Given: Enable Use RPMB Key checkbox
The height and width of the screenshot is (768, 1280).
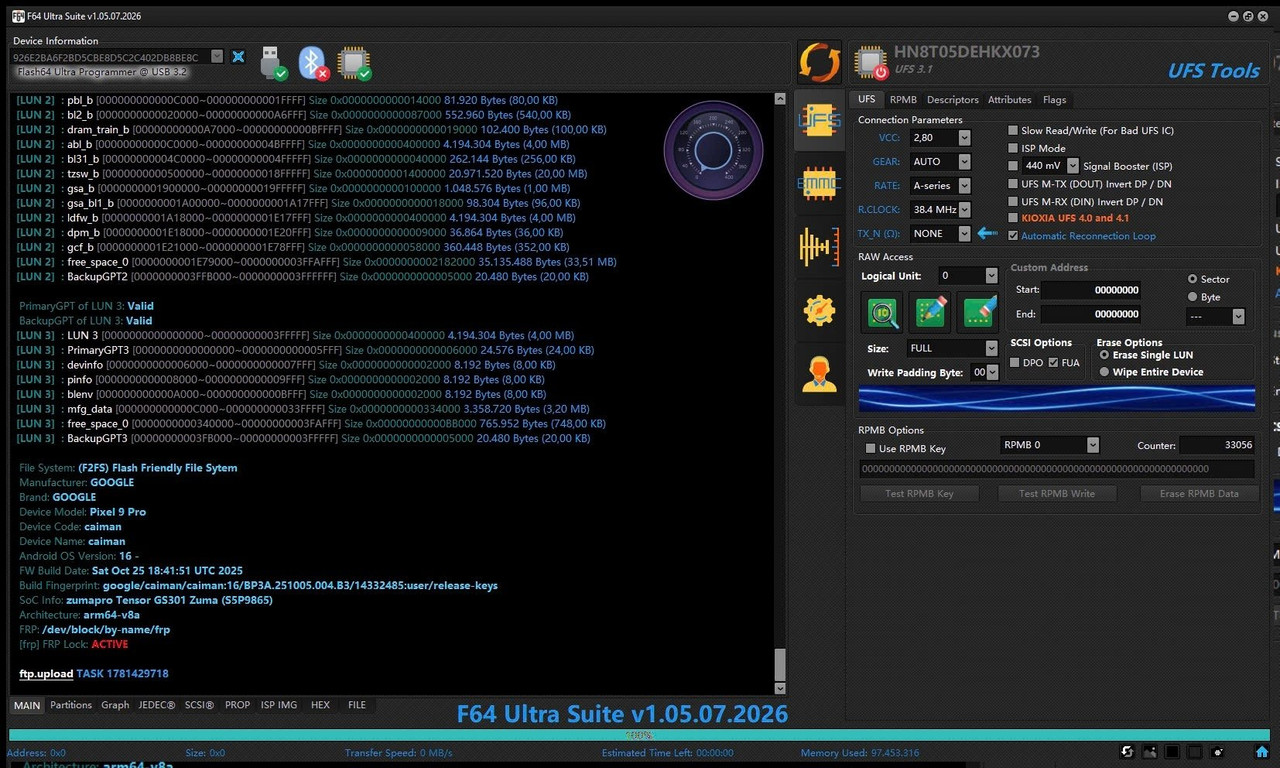Looking at the screenshot, I should click(870, 449).
